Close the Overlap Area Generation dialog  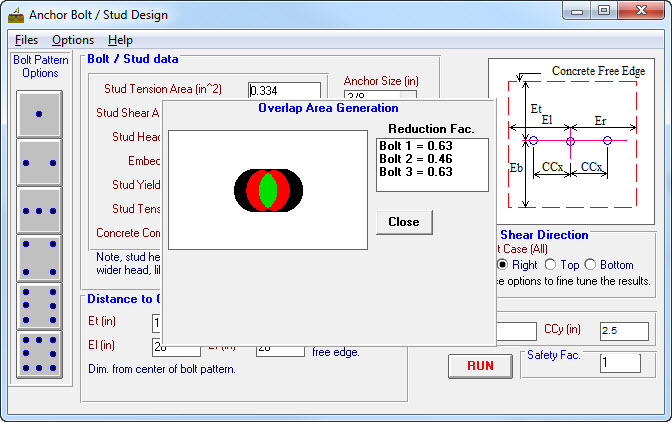tap(404, 222)
